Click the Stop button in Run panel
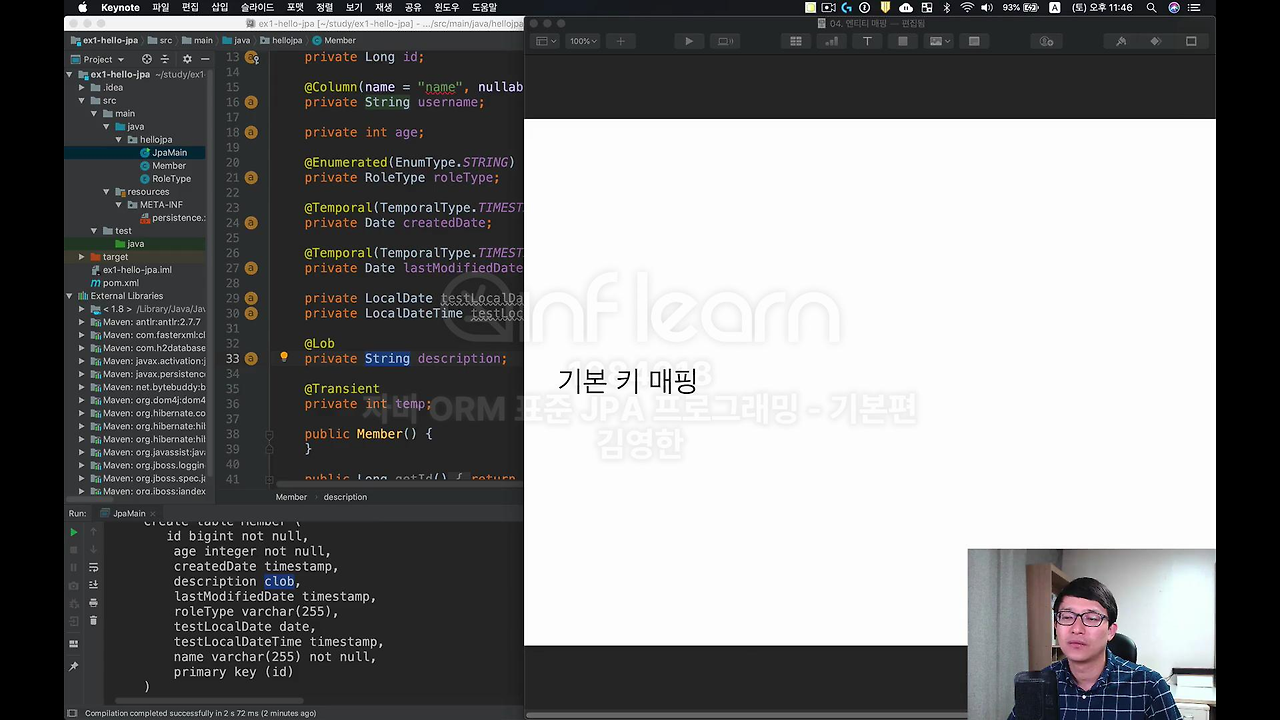Image resolution: width=1280 pixels, height=720 pixels. (x=73, y=550)
